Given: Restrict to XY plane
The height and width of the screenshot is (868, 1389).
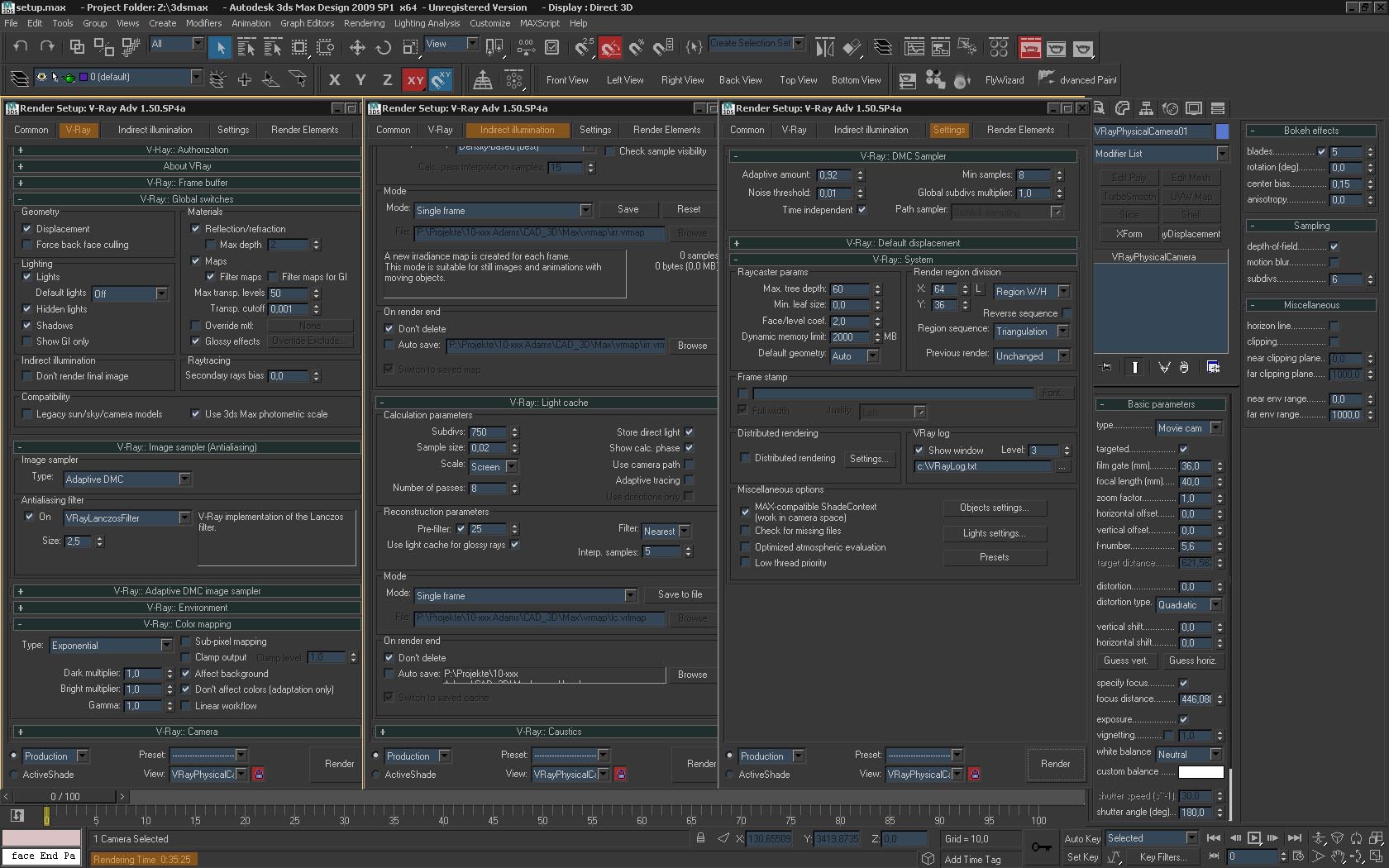Looking at the screenshot, I should (414, 79).
